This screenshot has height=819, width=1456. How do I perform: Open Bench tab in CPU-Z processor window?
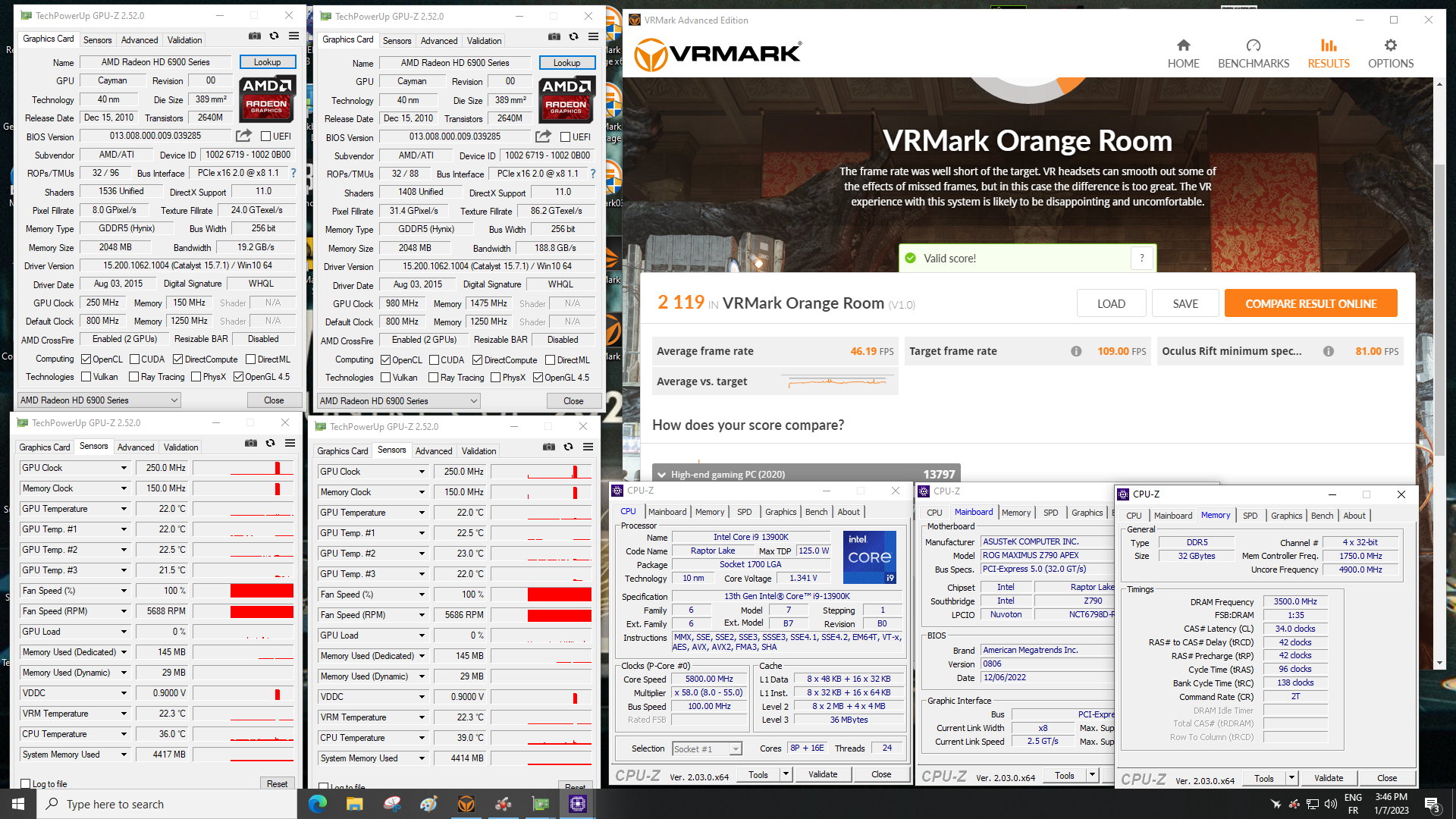pyautogui.click(x=816, y=512)
